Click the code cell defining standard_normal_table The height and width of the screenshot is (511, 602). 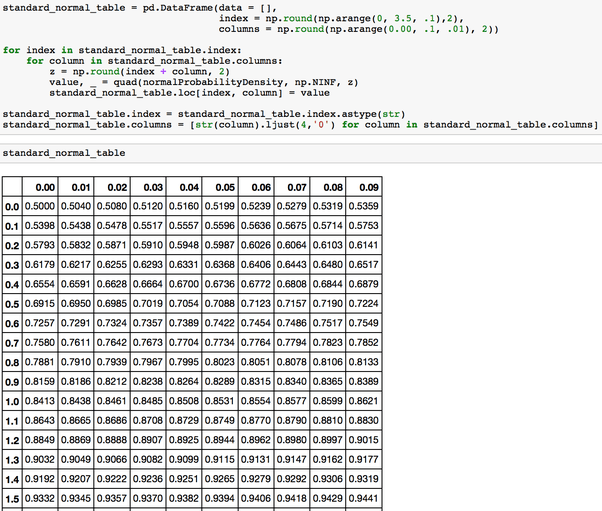(301, 66)
